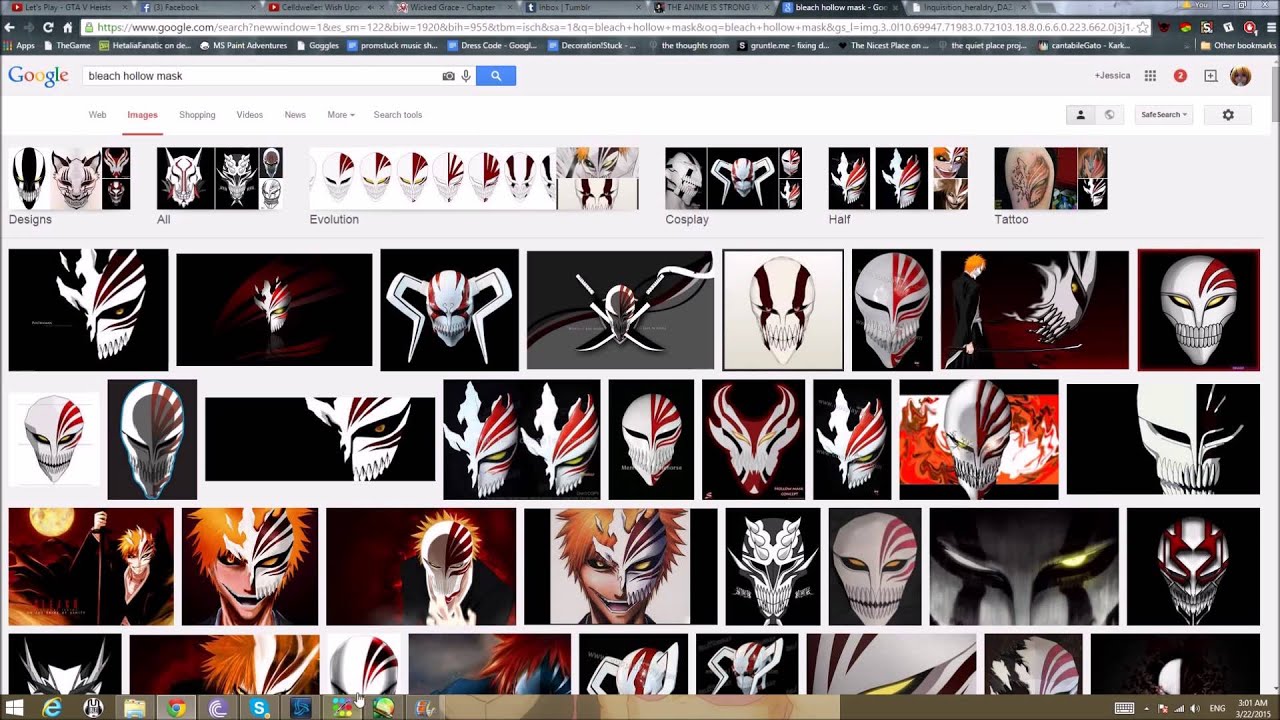
Task: Open TheGame bookmark
Action: (x=67, y=45)
